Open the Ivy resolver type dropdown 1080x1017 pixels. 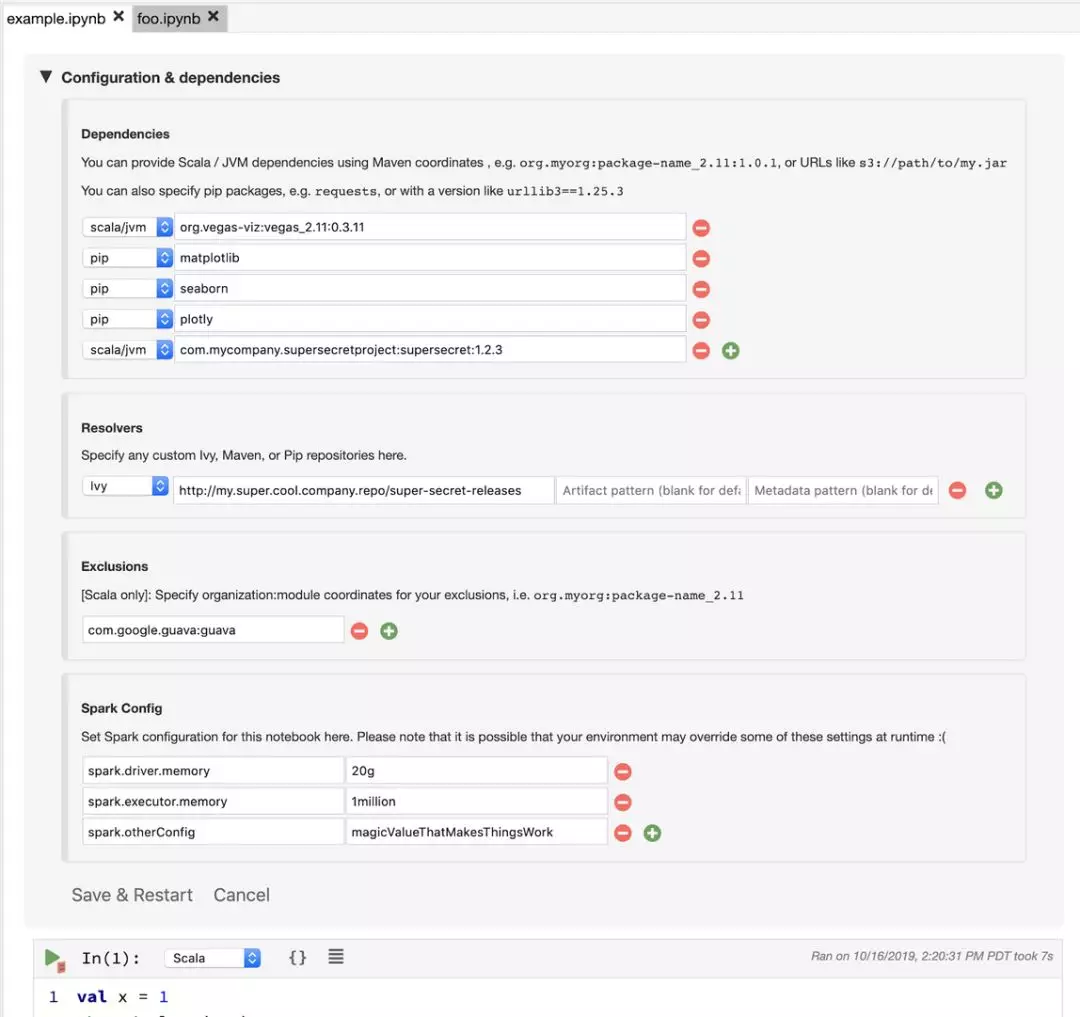(125, 486)
